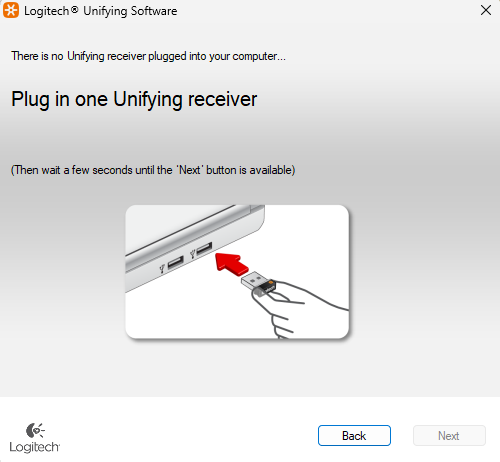Click the 'Logitech' wordmark under the logo

[x=35, y=447]
